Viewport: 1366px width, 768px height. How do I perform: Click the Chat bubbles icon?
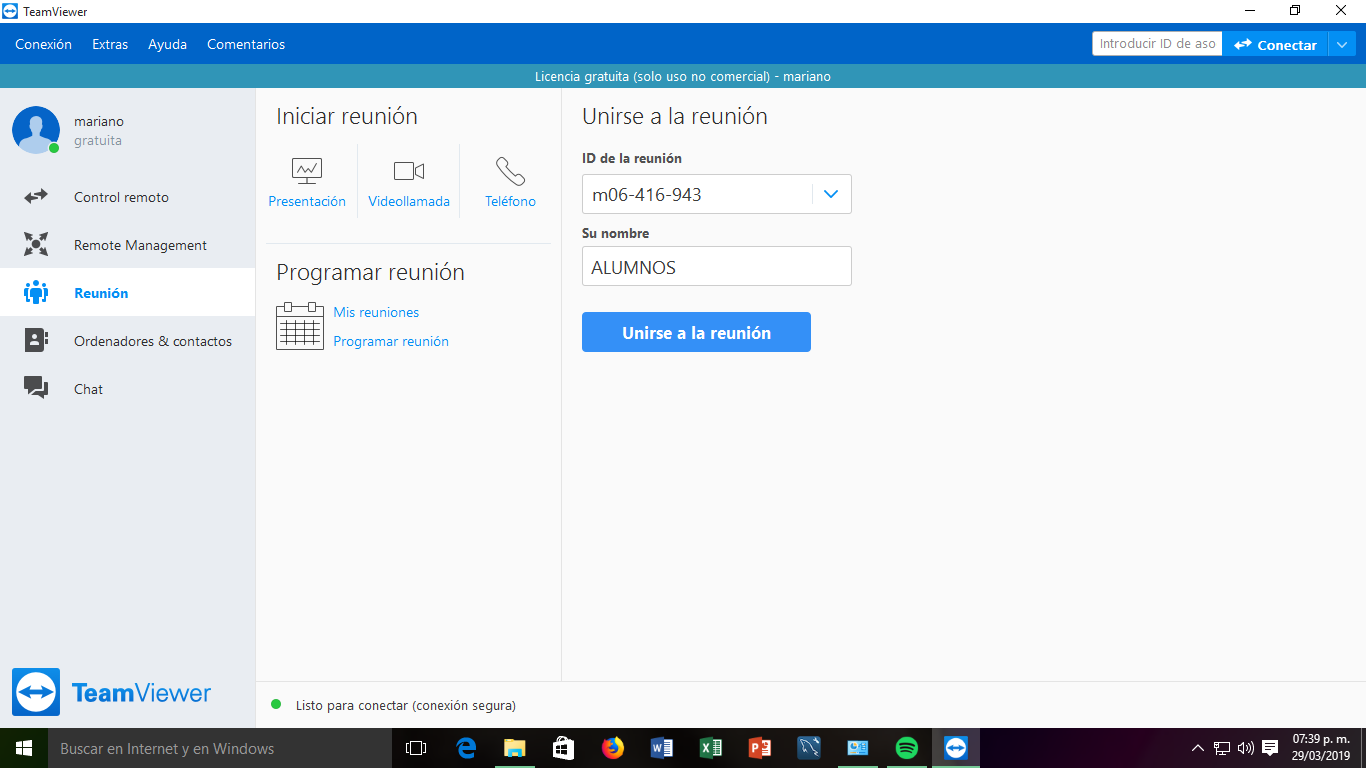pos(36,389)
